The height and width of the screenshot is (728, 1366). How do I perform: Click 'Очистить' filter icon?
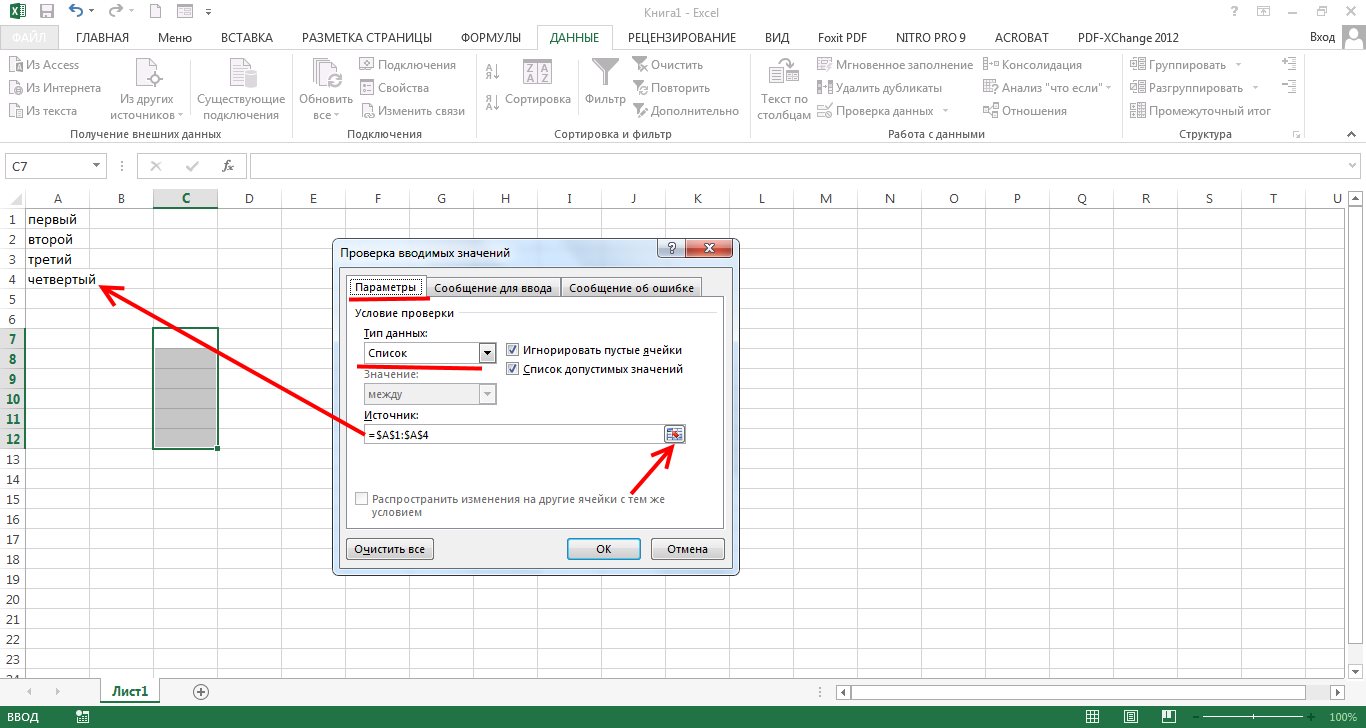[640, 64]
